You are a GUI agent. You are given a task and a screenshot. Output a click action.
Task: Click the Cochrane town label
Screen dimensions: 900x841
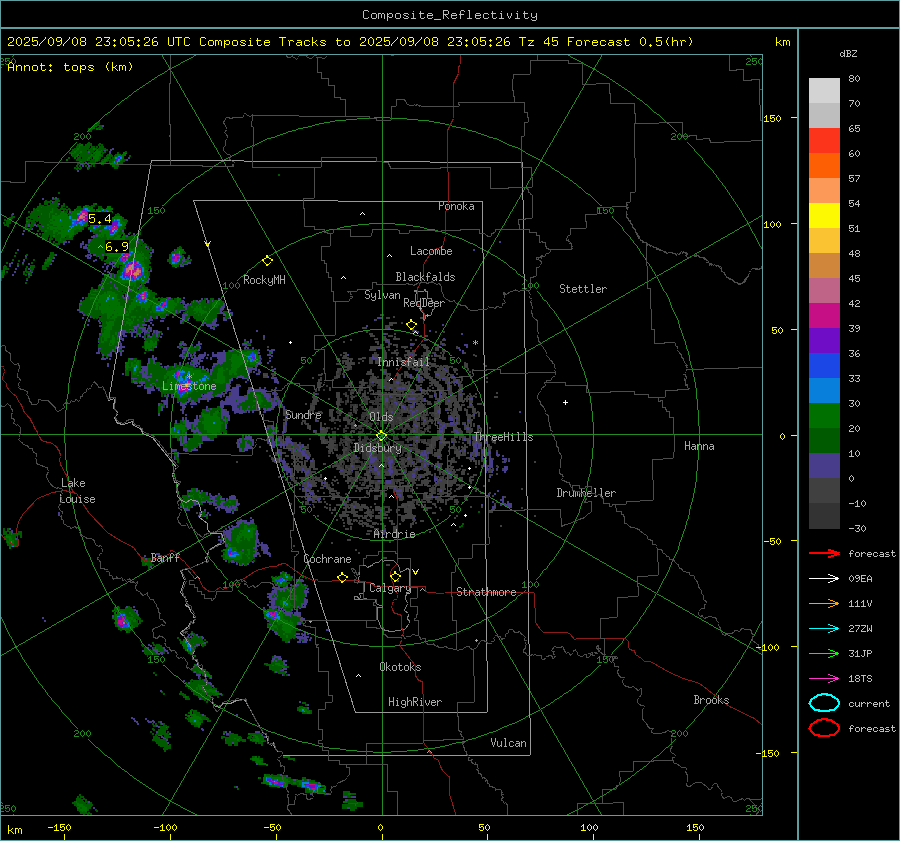point(327,559)
